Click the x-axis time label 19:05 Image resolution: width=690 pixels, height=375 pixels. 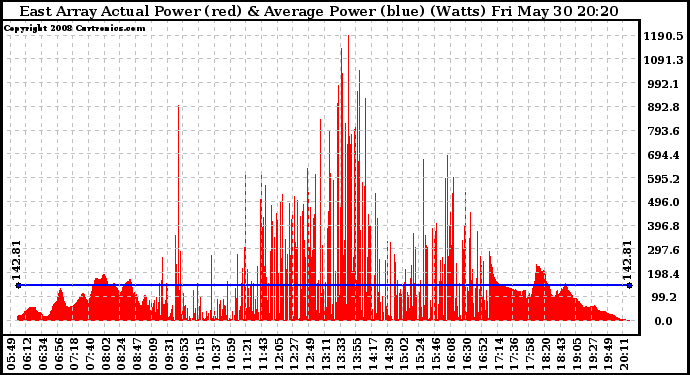coord(577,354)
